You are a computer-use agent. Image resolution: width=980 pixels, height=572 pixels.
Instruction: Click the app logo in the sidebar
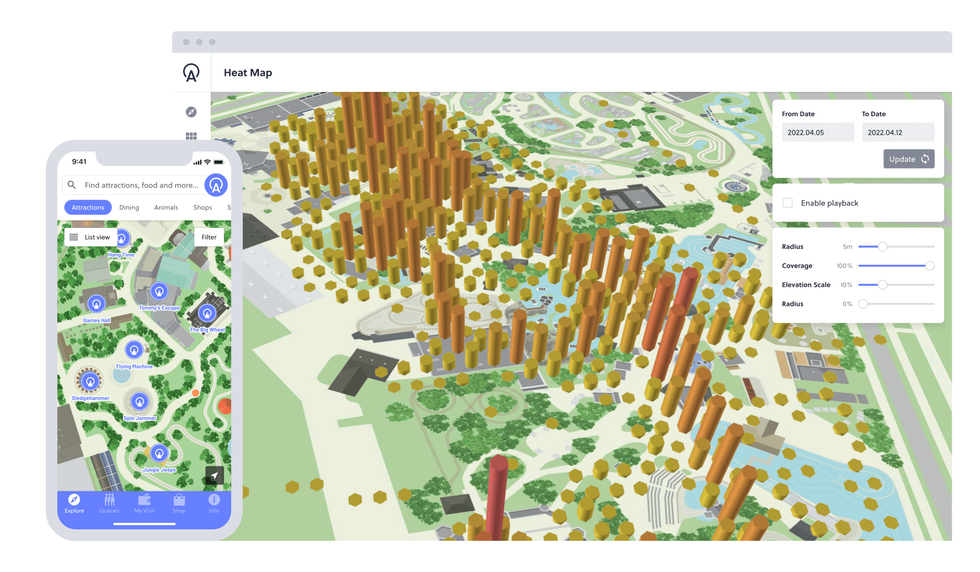point(191,73)
